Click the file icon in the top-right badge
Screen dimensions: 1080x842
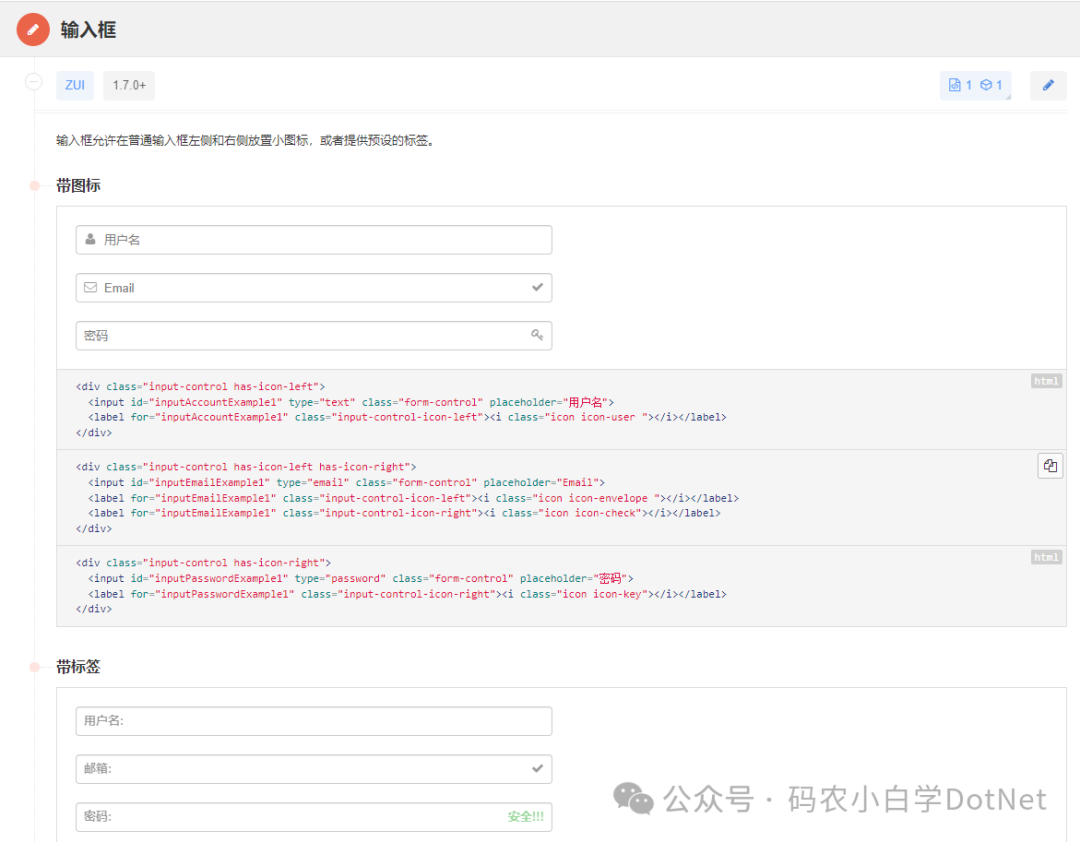954,85
